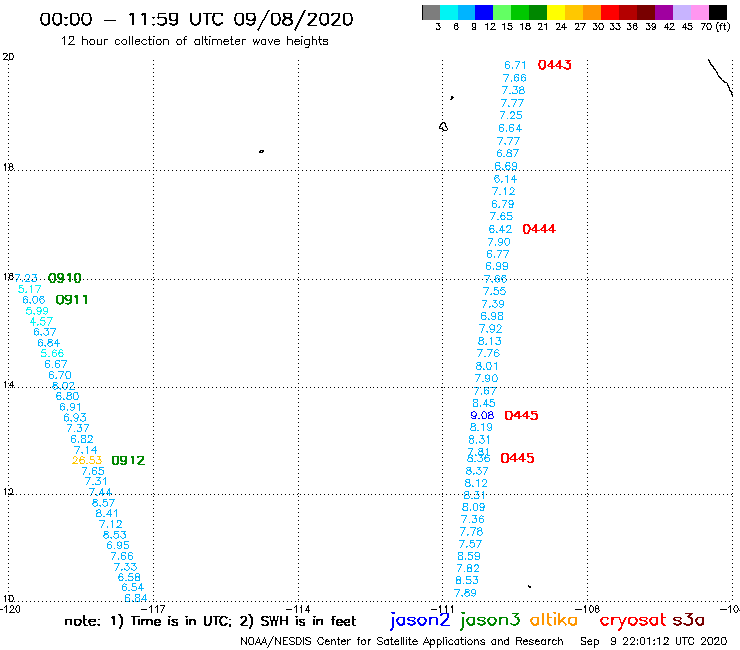Select the cryosat satellite legend label

[633, 620]
